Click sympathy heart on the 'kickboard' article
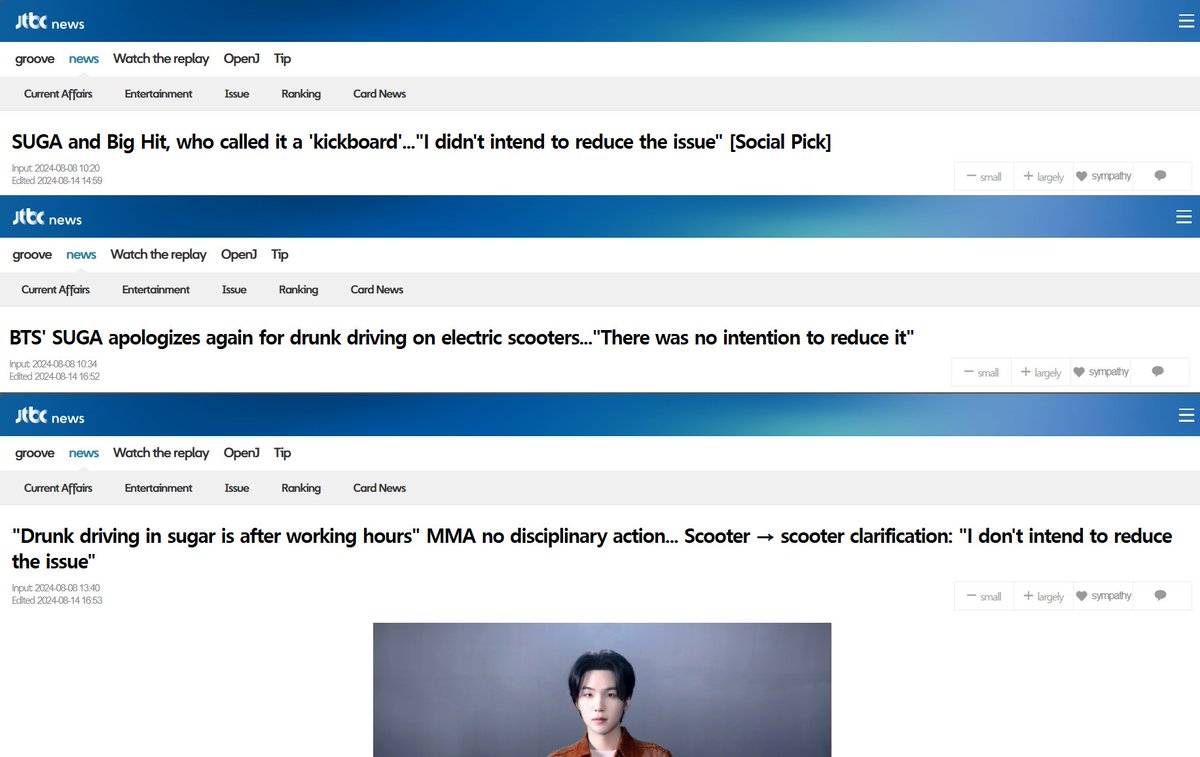 click(1103, 176)
